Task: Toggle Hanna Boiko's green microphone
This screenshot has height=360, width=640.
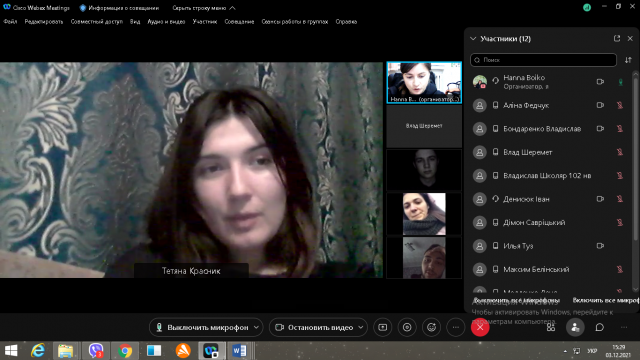Action: coord(620,82)
